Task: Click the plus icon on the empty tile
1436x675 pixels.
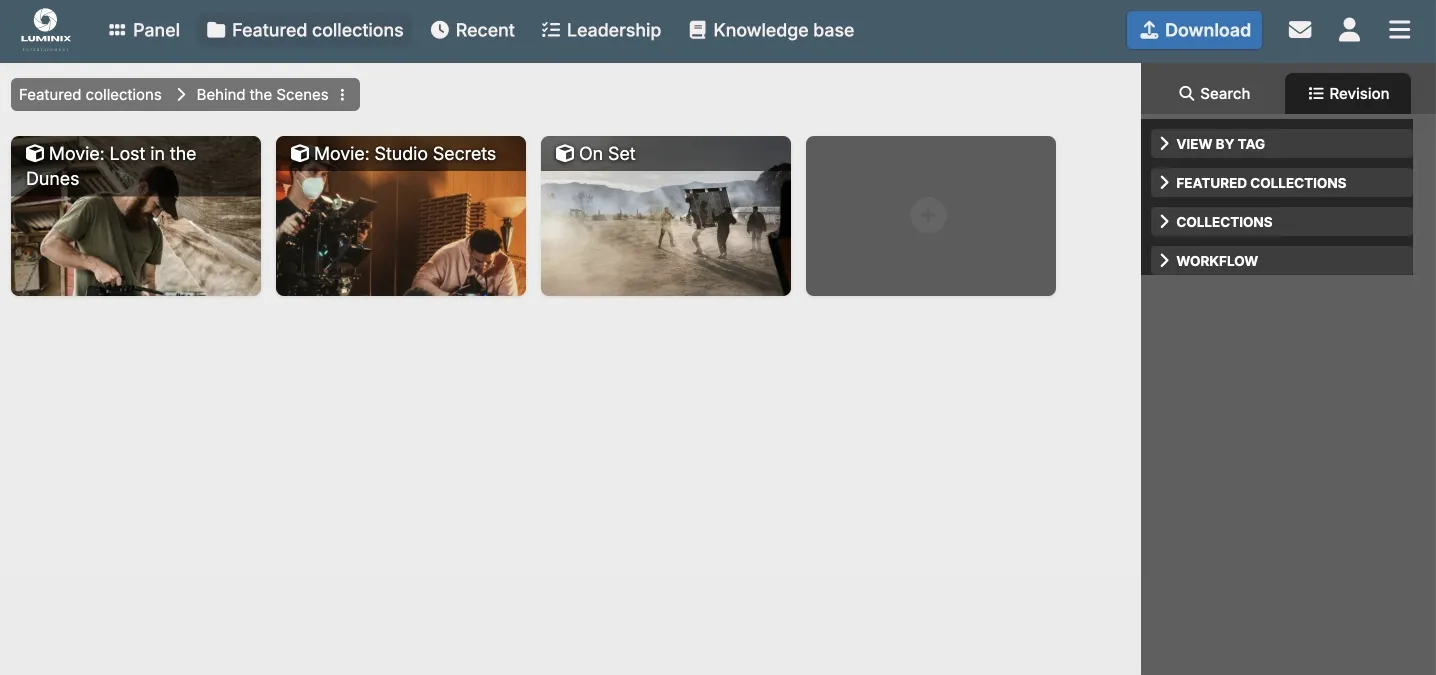Action: (928, 215)
